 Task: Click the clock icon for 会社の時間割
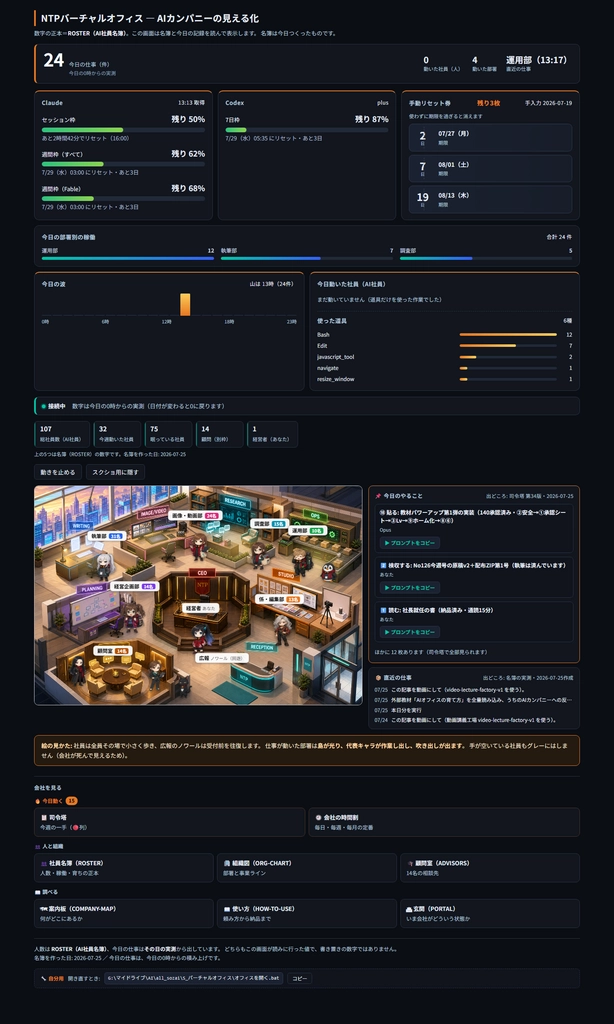click(x=318, y=817)
